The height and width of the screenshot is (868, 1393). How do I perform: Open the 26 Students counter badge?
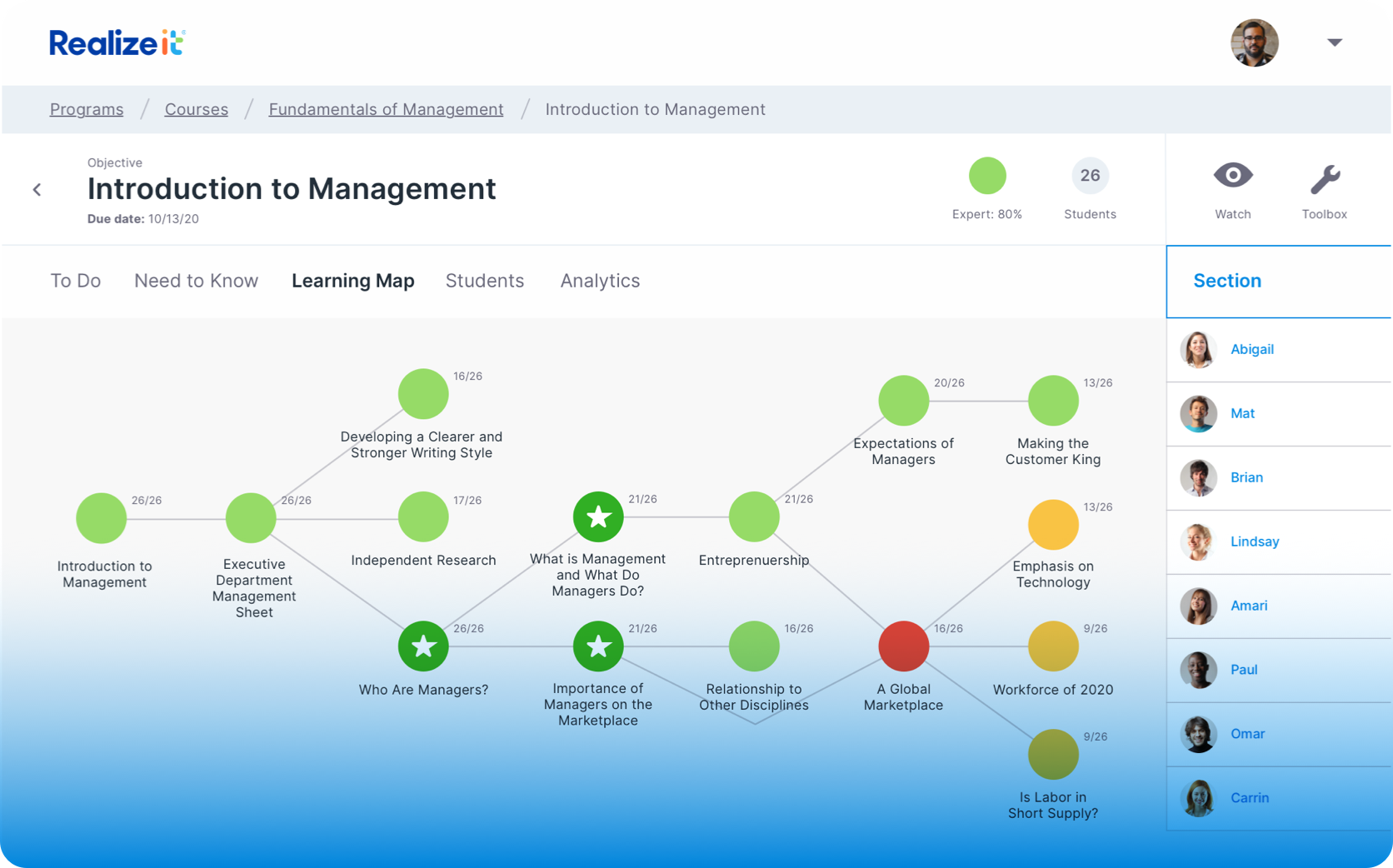pyautogui.click(x=1089, y=175)
